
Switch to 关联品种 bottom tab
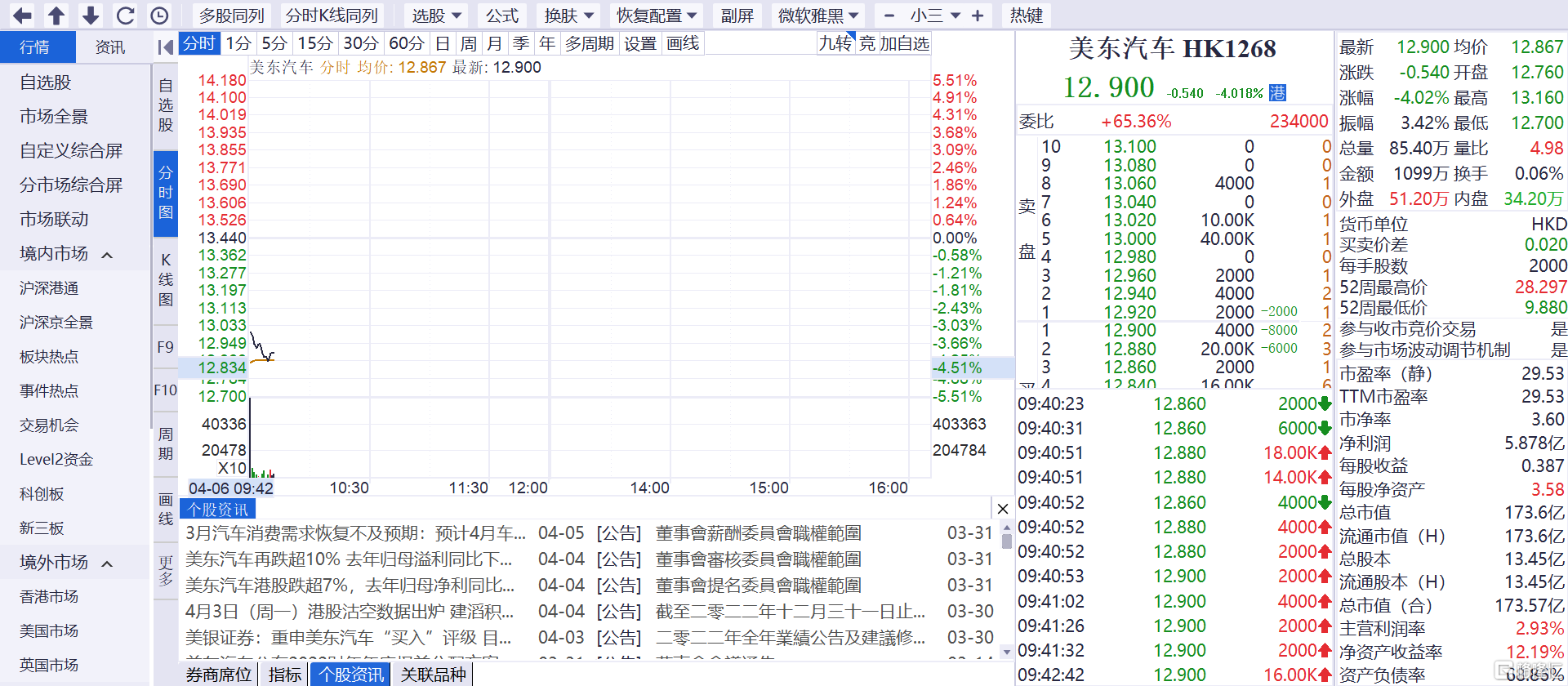(x=433, y=675)
